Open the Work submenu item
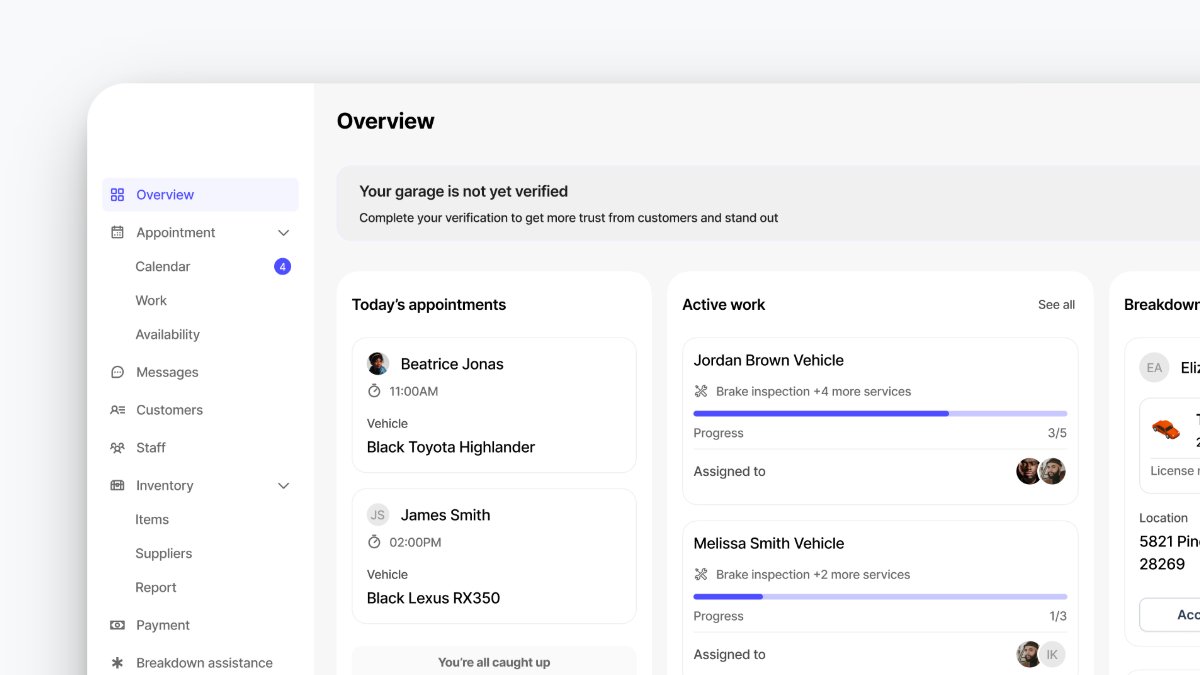The image size is (1200, 675). pyautogui.click(x=151, y=301)
